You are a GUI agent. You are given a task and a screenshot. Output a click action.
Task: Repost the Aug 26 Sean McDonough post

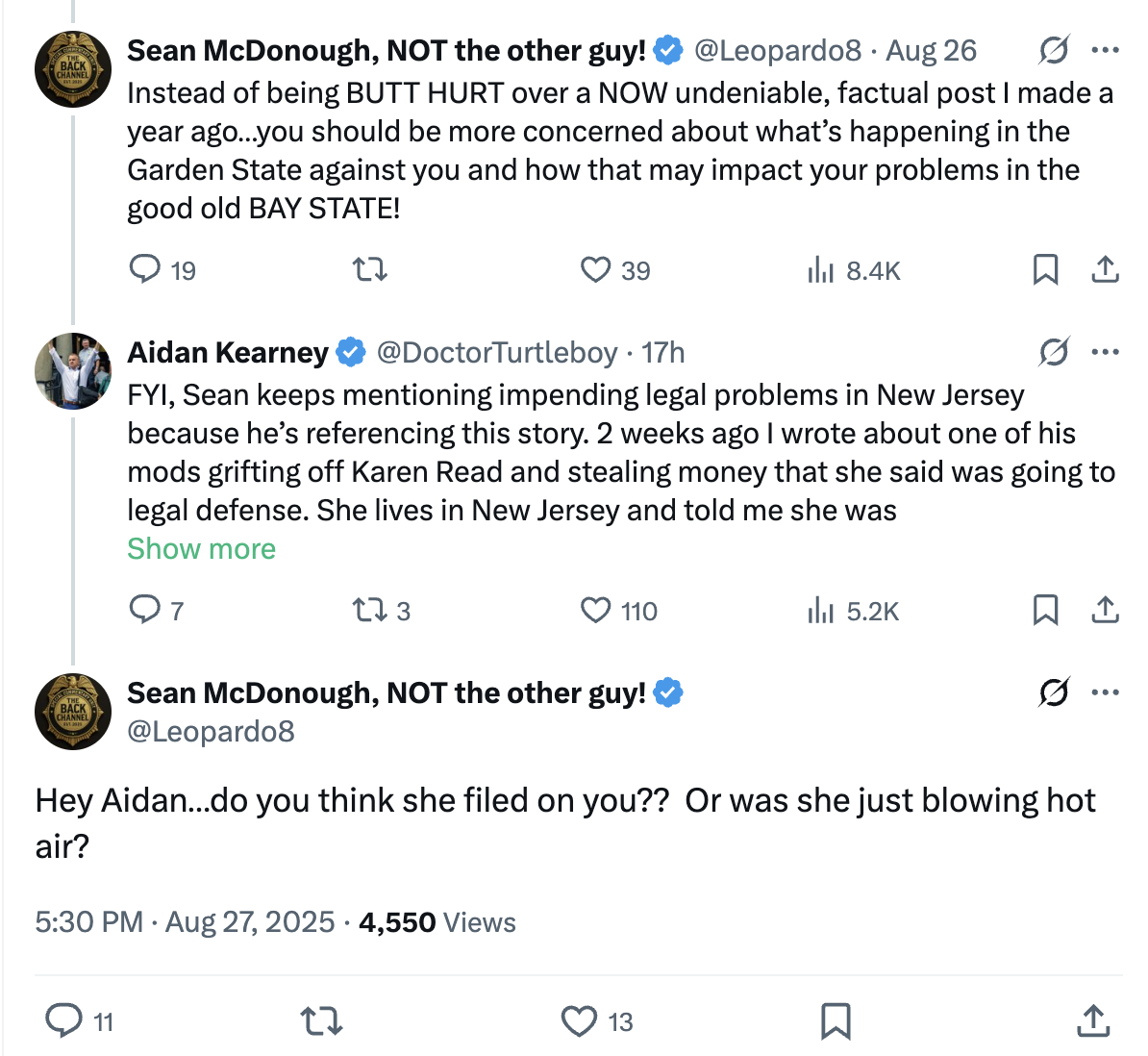(370, 269)
